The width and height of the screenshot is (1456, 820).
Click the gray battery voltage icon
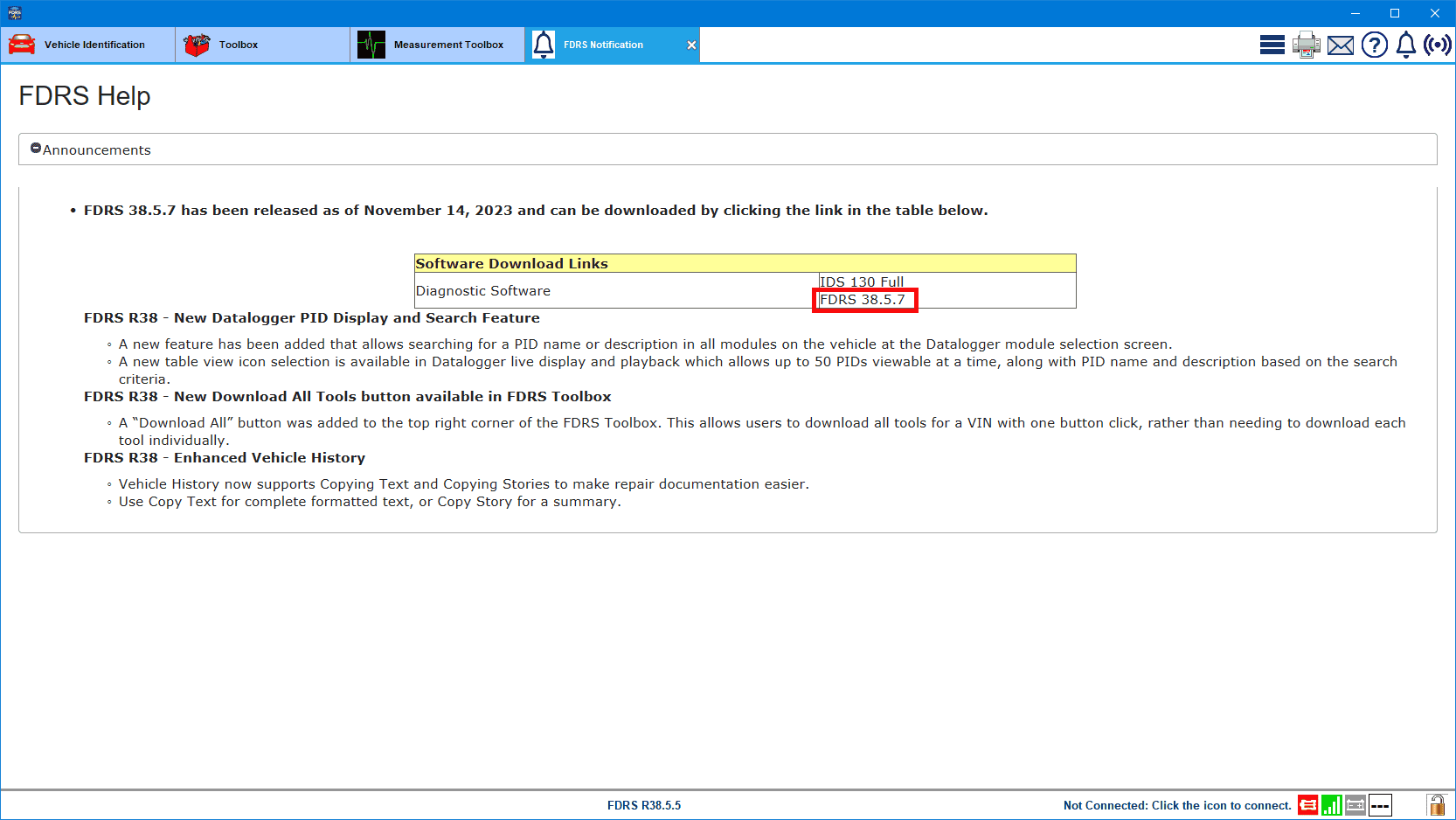1355,805
